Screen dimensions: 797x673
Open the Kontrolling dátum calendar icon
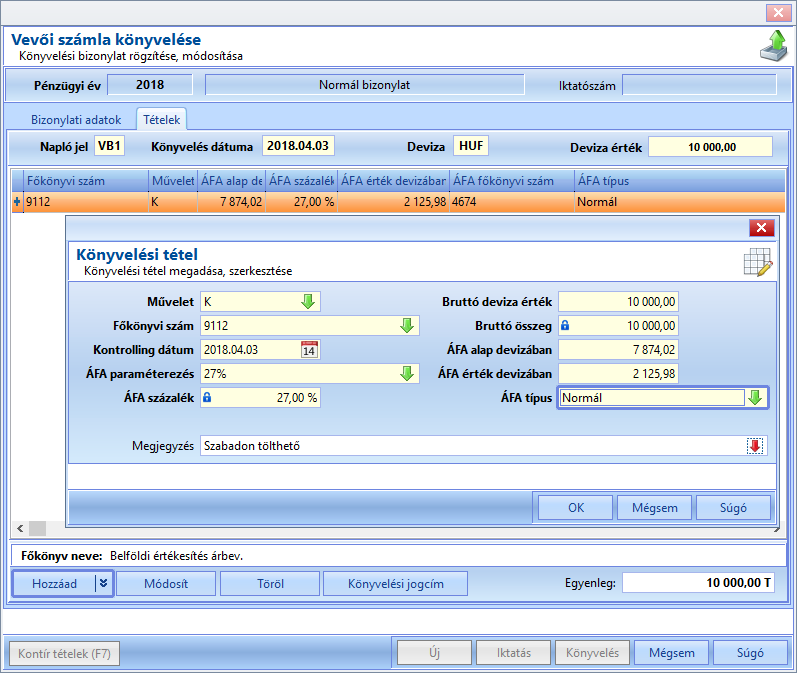tap(309, 350)
